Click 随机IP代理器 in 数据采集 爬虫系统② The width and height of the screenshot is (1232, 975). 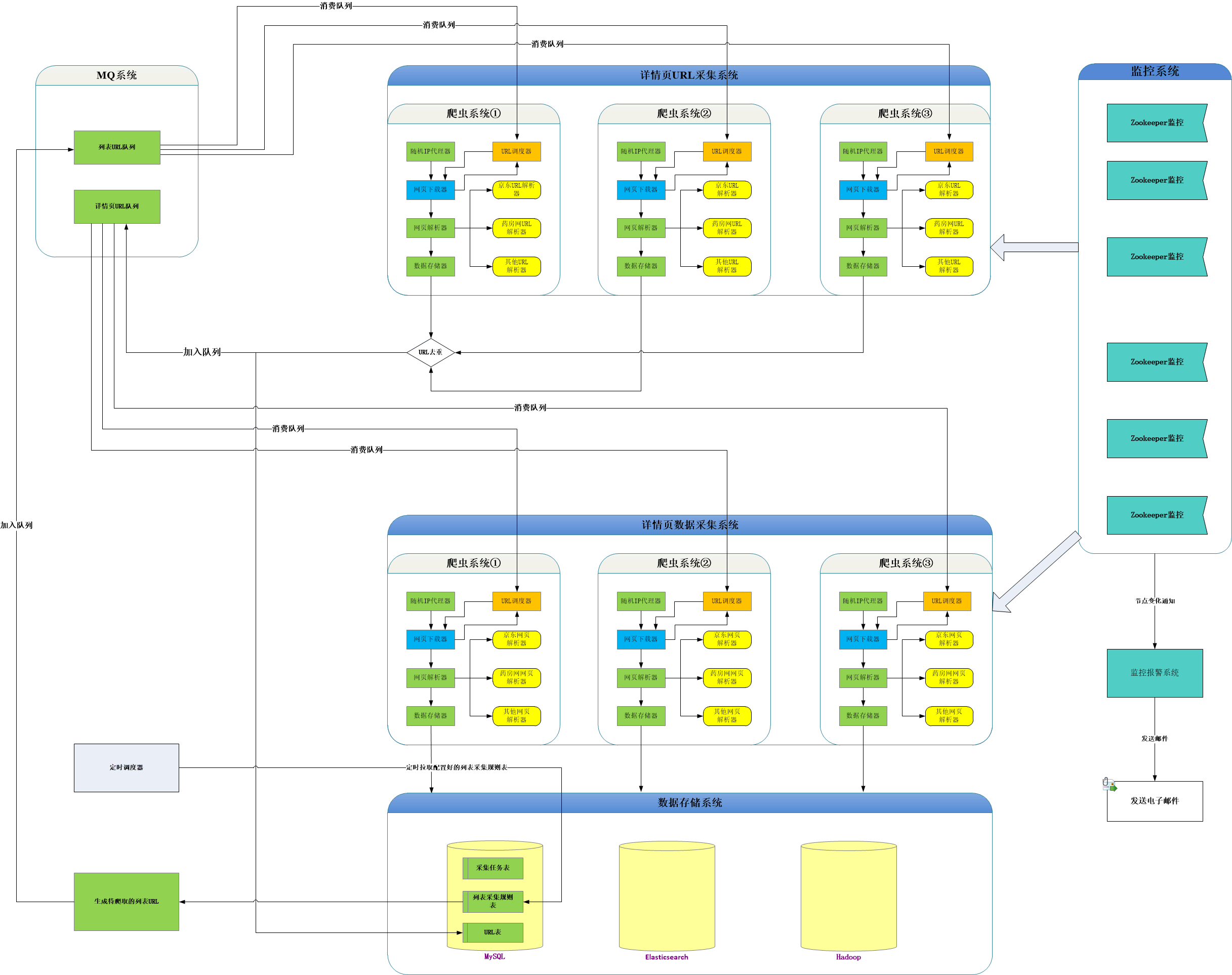pos(641,601)
